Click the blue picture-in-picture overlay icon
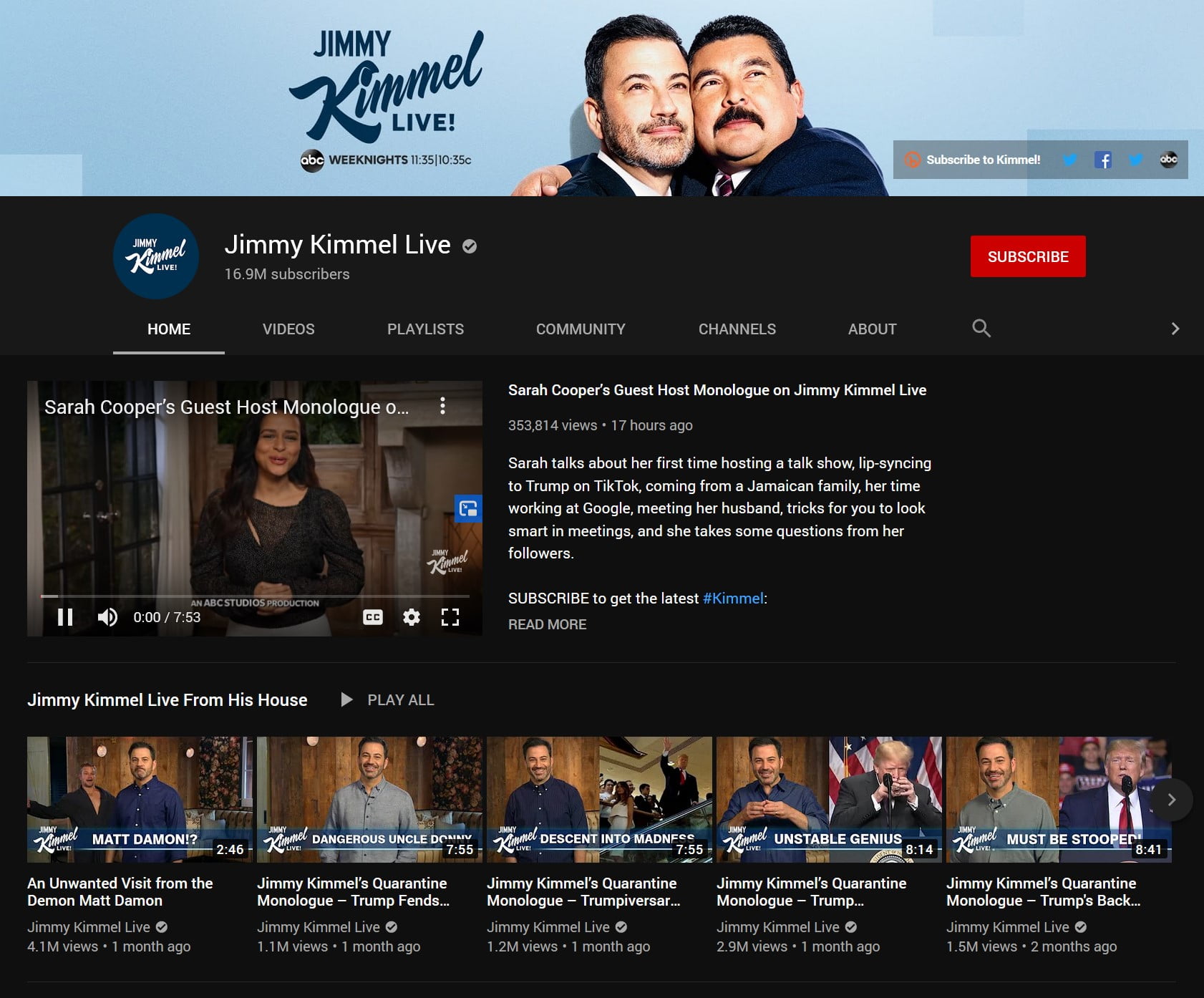Viewport: 1204px width, 998px height. tap(468, 509)
